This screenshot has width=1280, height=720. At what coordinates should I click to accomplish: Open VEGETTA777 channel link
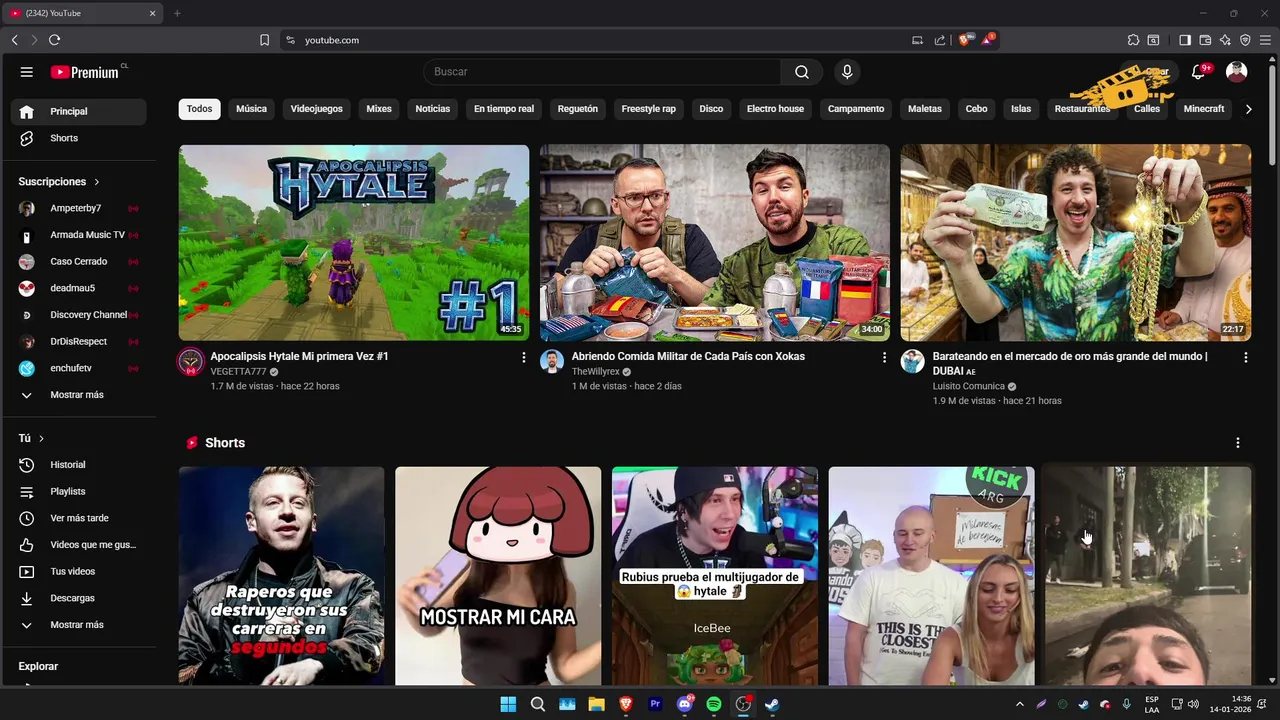point(238,372)
